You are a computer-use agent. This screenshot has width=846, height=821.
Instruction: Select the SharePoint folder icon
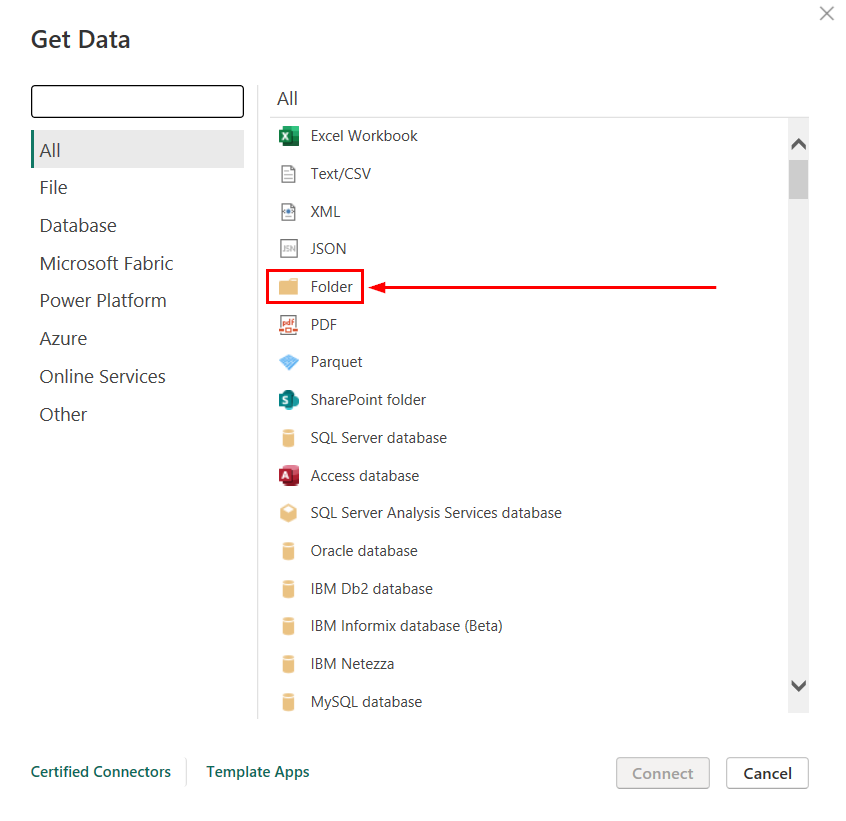289,400
